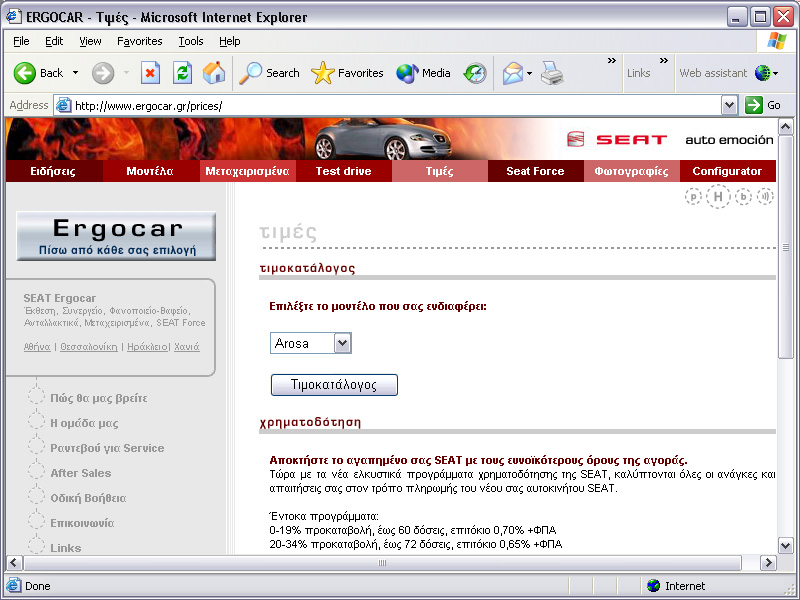Click the horizontal scrollbar right arrow
The image size is (800, 600).
click(x=768, y=563)
